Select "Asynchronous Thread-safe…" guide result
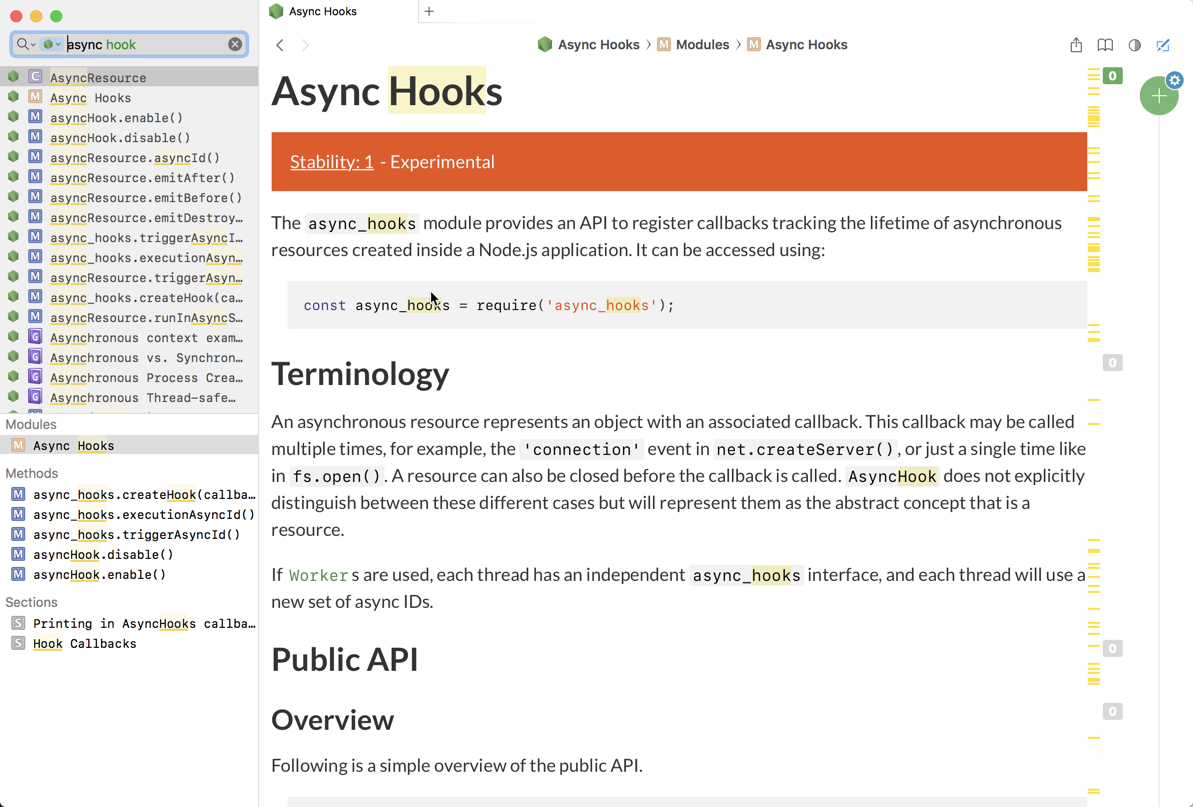This screenshot has width=1193, height=807. 129,397
